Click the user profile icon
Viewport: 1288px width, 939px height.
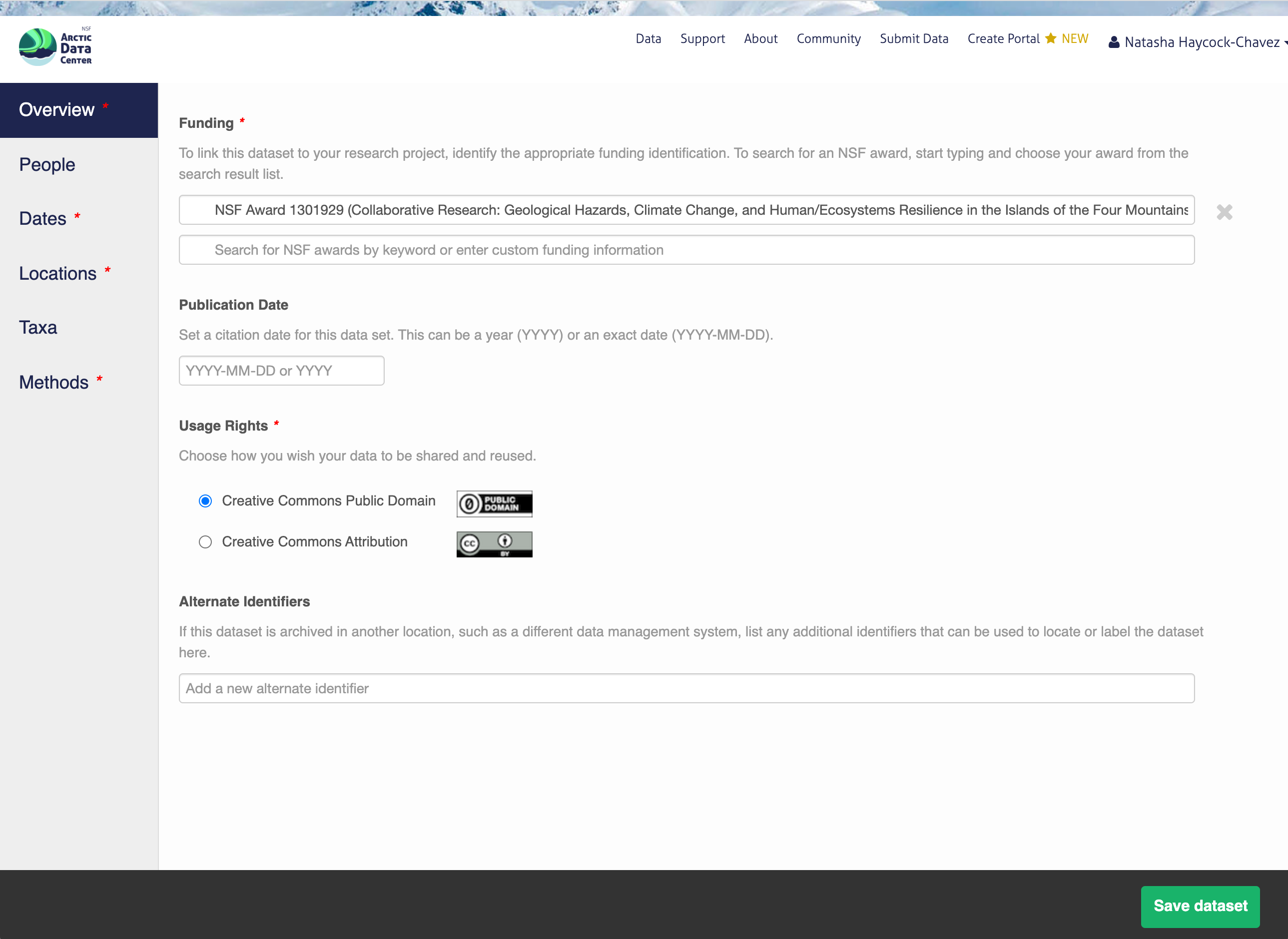pos(1114,42)
